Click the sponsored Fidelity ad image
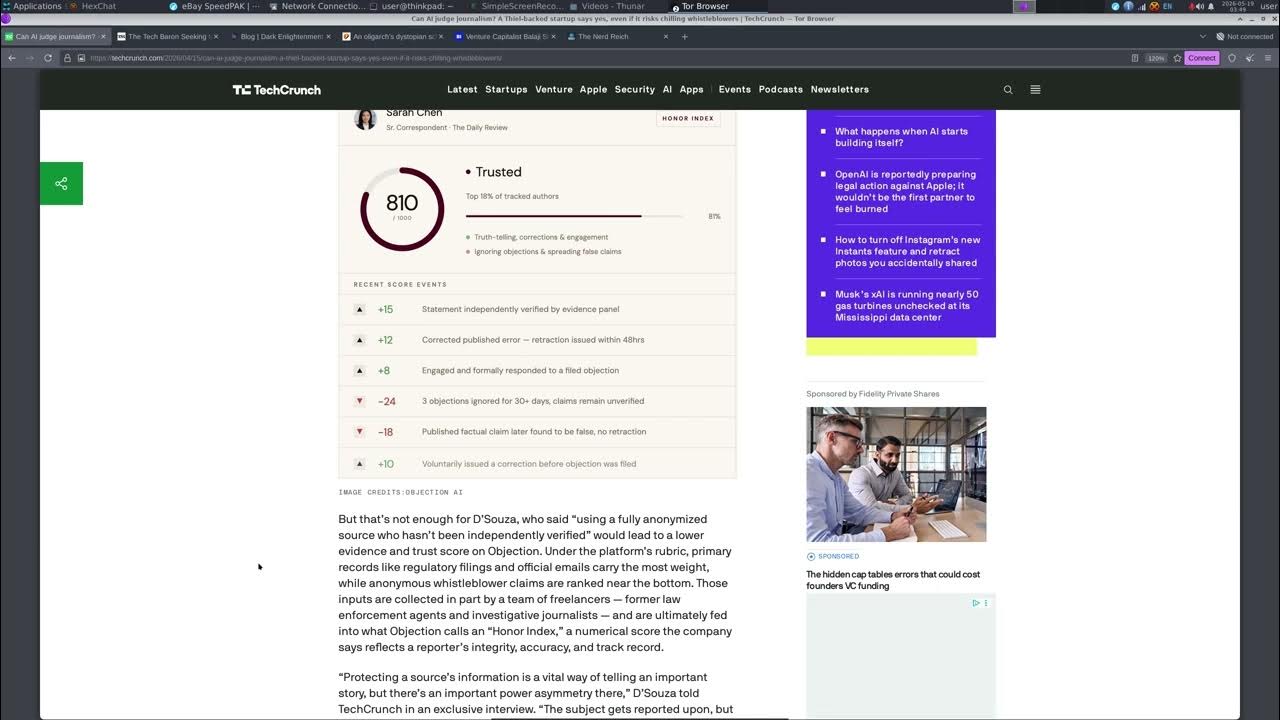1280x720 pixels. click(896, 474)
